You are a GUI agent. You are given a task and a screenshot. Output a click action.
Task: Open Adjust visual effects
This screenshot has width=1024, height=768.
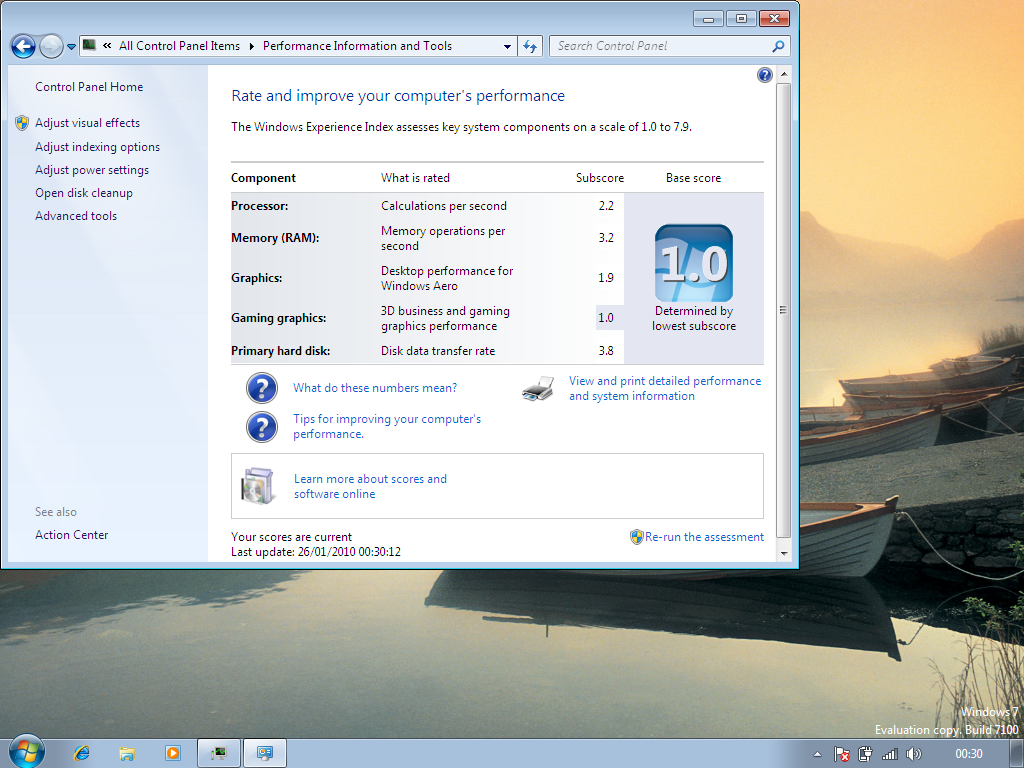[x=88, y=123]
